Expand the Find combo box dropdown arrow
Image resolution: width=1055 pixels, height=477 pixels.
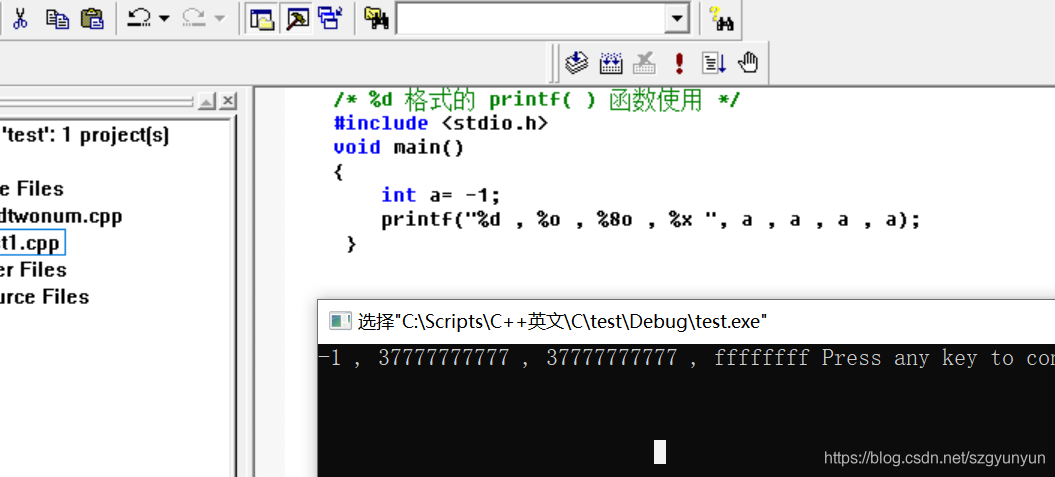coord(677,18)
